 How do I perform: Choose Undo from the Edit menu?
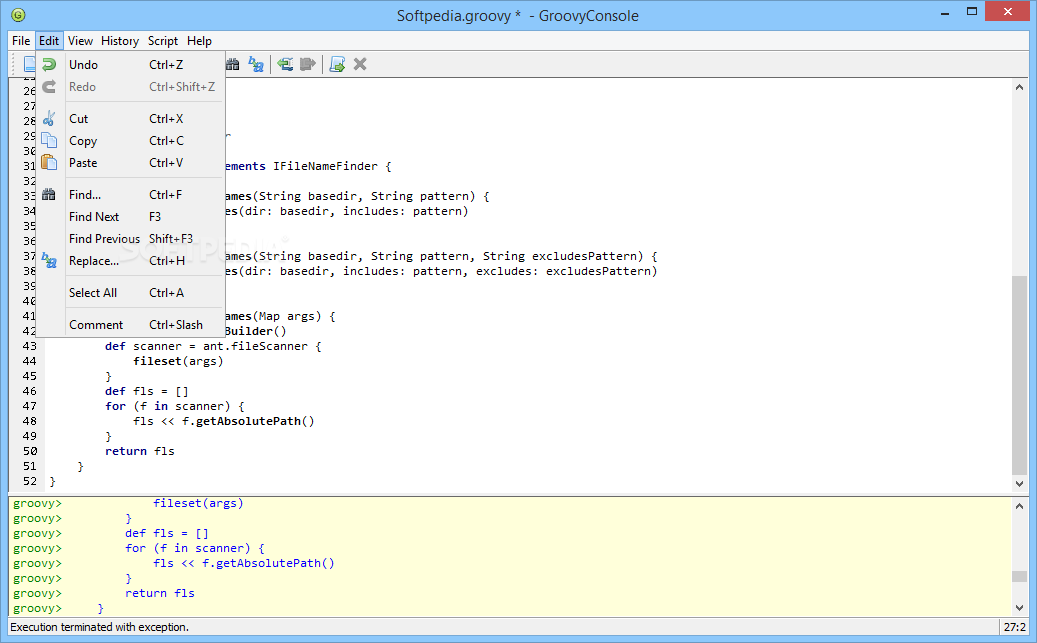(x=130, y=65)
